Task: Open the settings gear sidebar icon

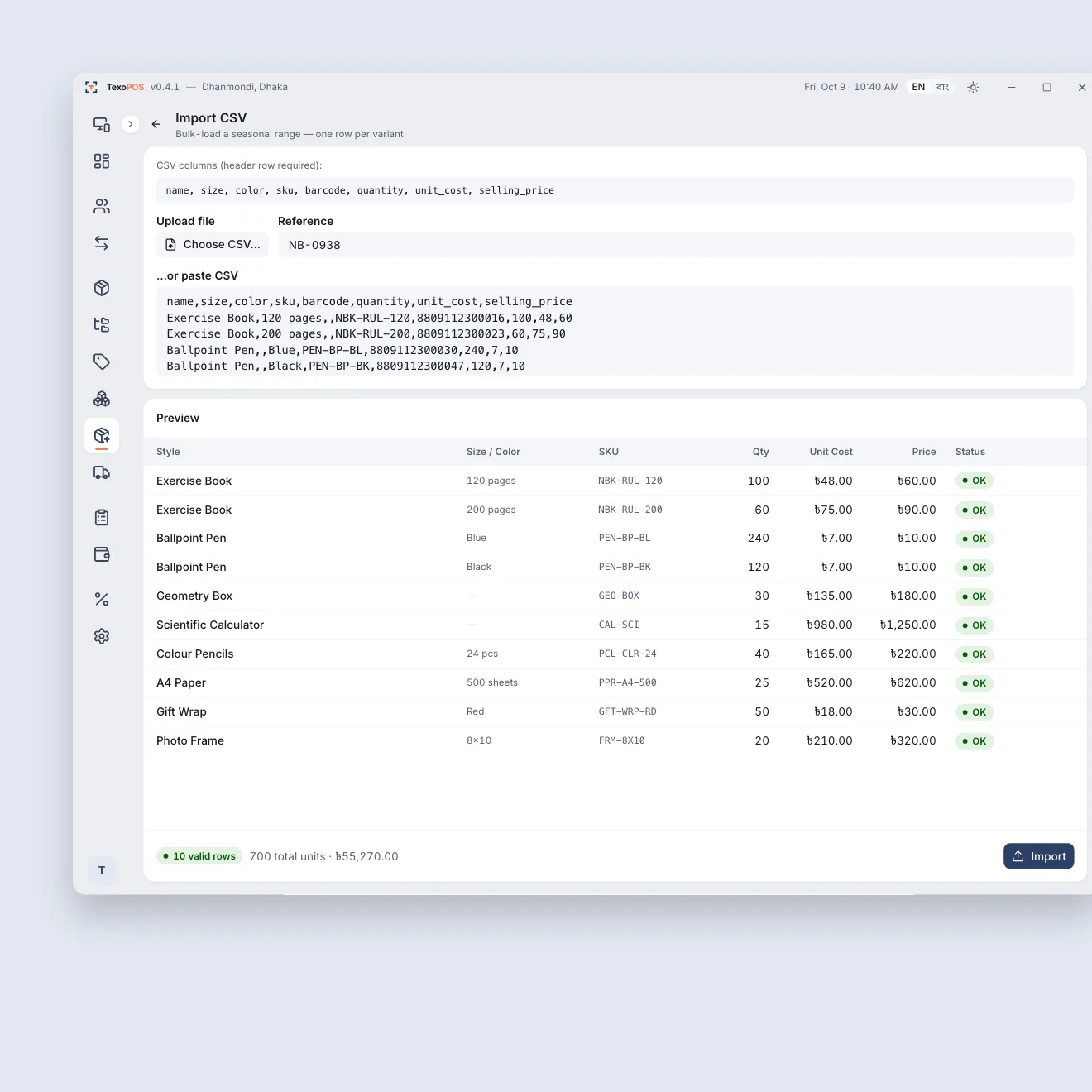Action: click(x=102, y=636)
